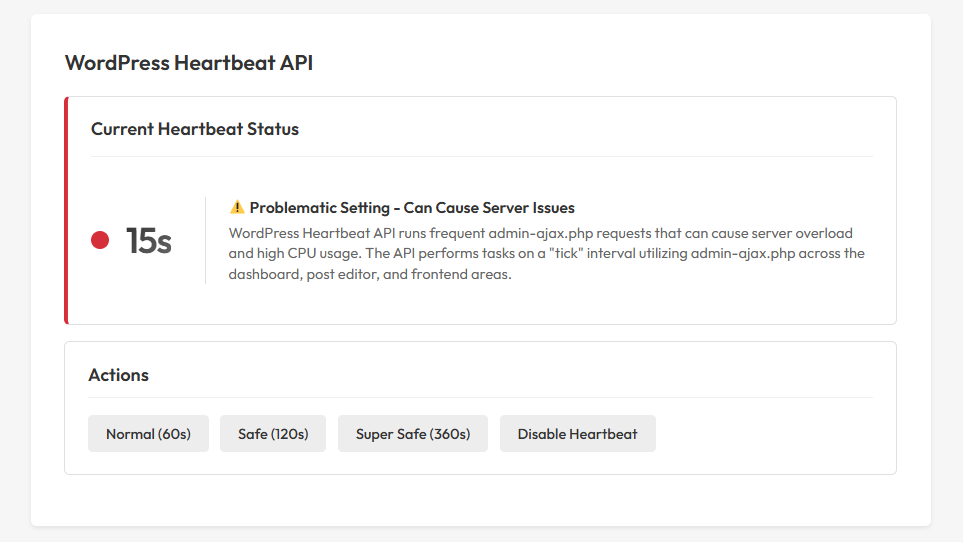Click the vertical divider beside 15s
Image resolution: width=963 pixels, height=542 pixels.
click(206, 240)
